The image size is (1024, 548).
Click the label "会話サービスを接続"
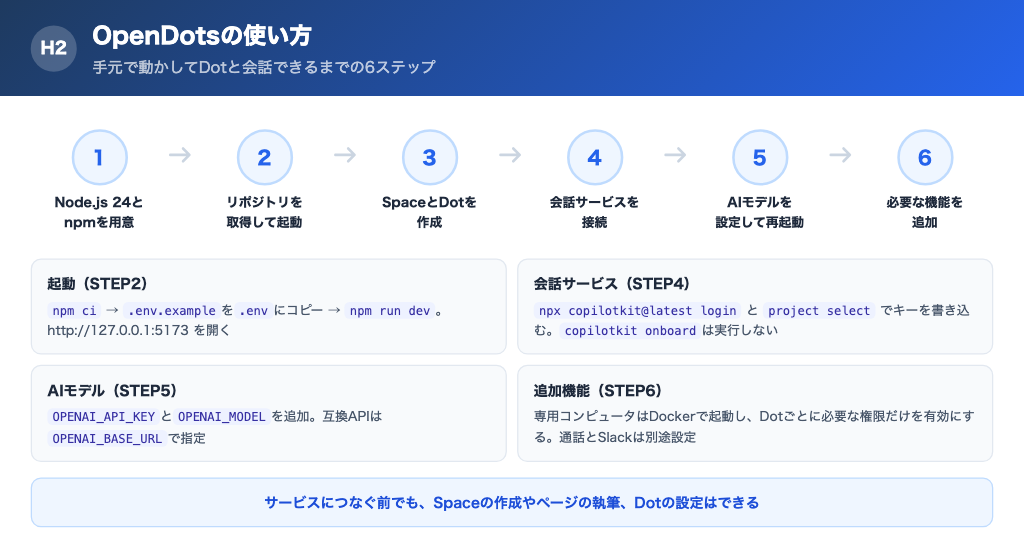pyautogui.click(x=594, y=212)
